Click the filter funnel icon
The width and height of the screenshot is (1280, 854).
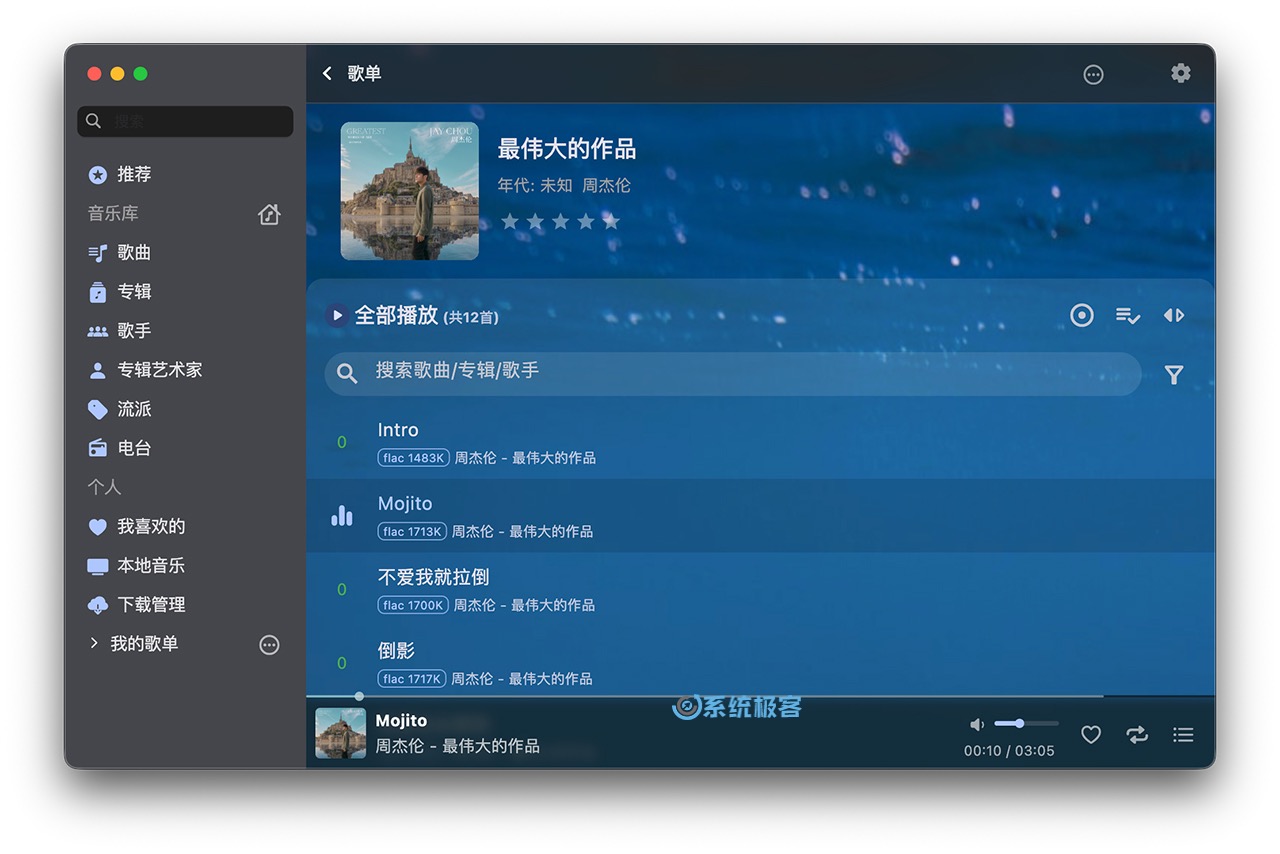click(x=1174, y=375)
